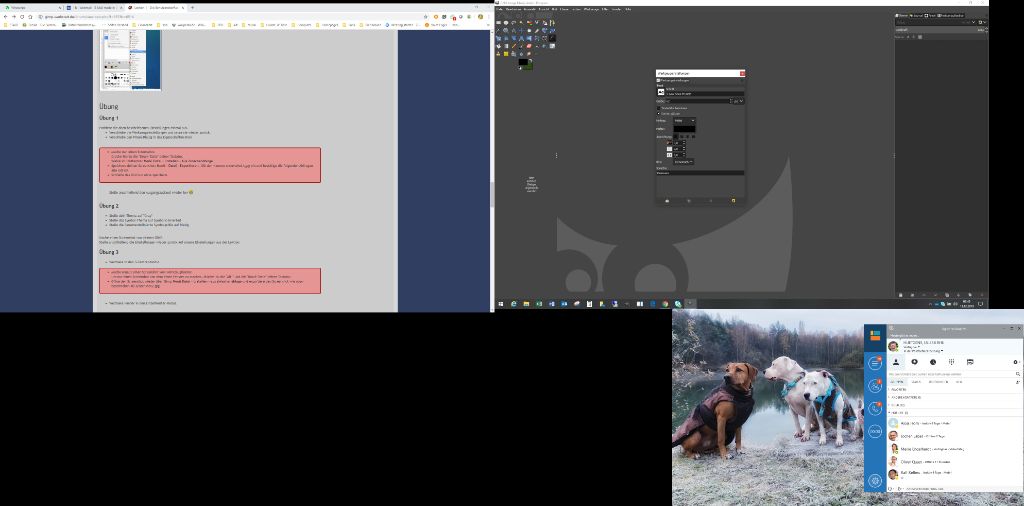Click the search field in the softphone
This screenshot has height=506, width=1024.
tap(950, 374)
